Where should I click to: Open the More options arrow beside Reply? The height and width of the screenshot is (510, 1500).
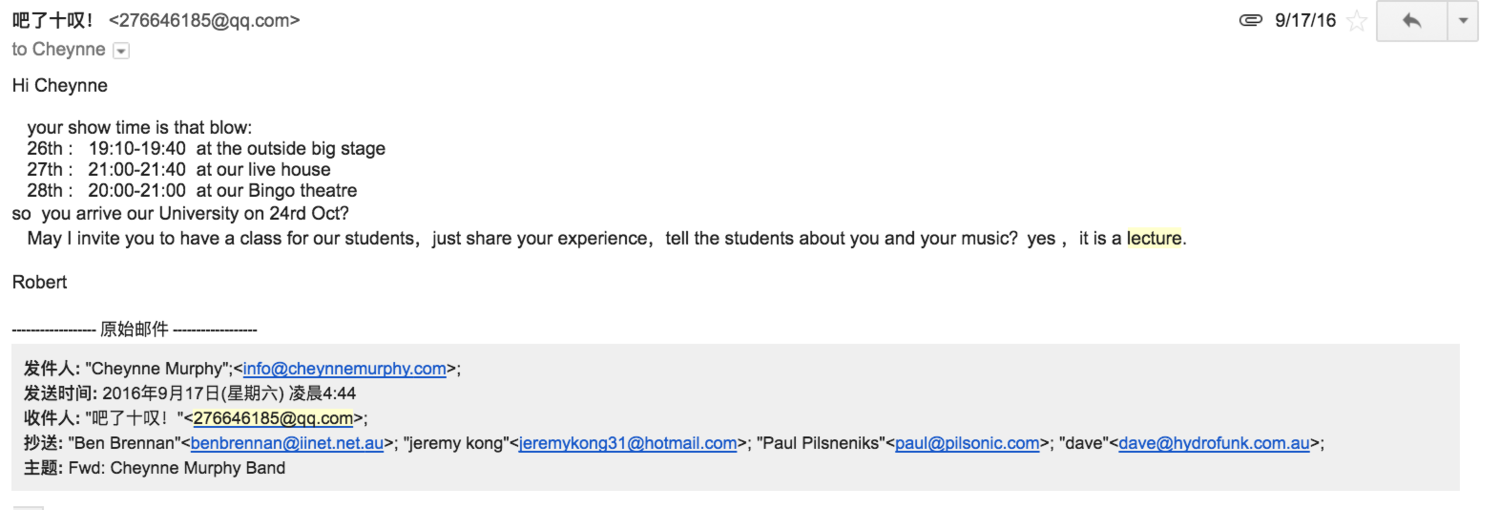(x=1463, y=21)
